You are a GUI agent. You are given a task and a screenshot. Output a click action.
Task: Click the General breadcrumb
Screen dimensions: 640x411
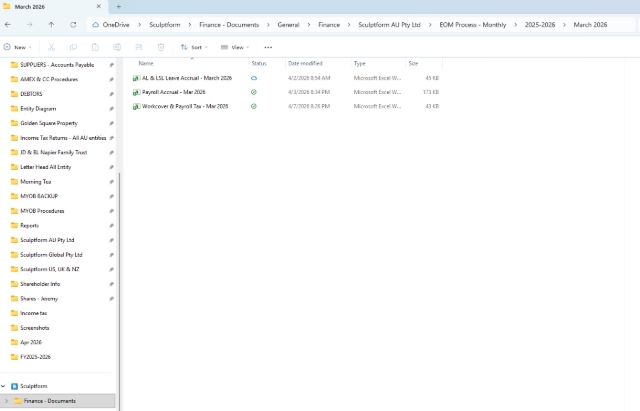(x=288, y=25)
